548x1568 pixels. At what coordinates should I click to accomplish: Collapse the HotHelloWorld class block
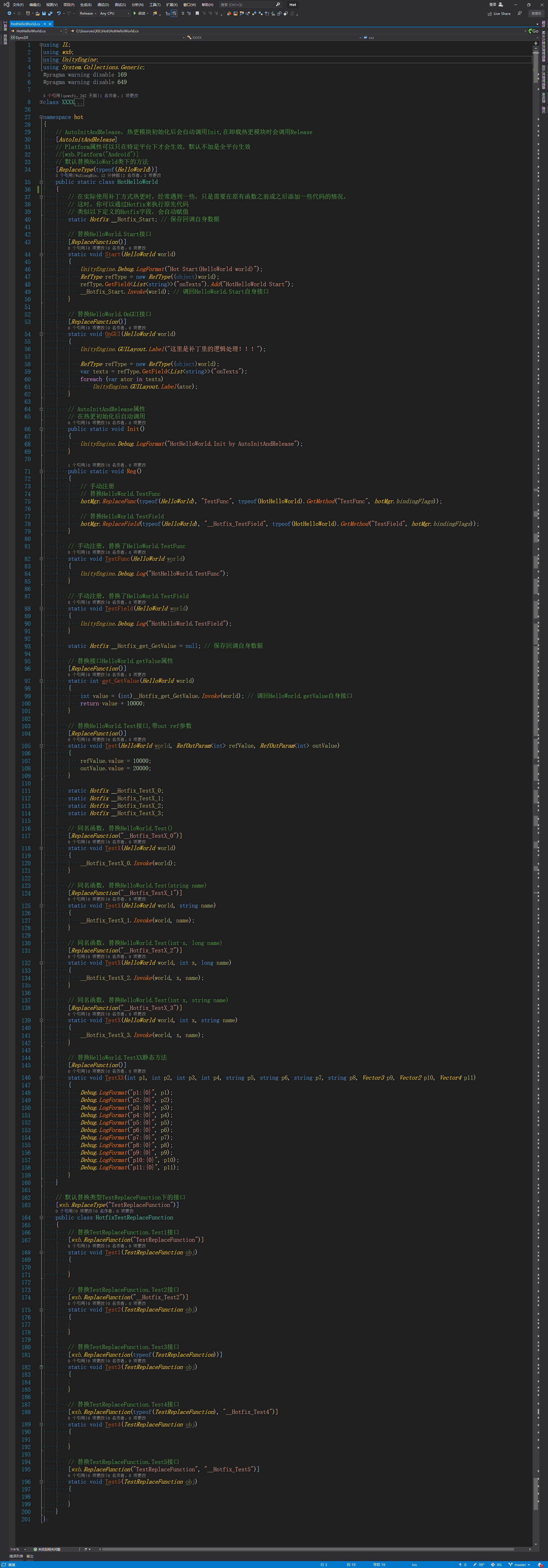point(41,182)
